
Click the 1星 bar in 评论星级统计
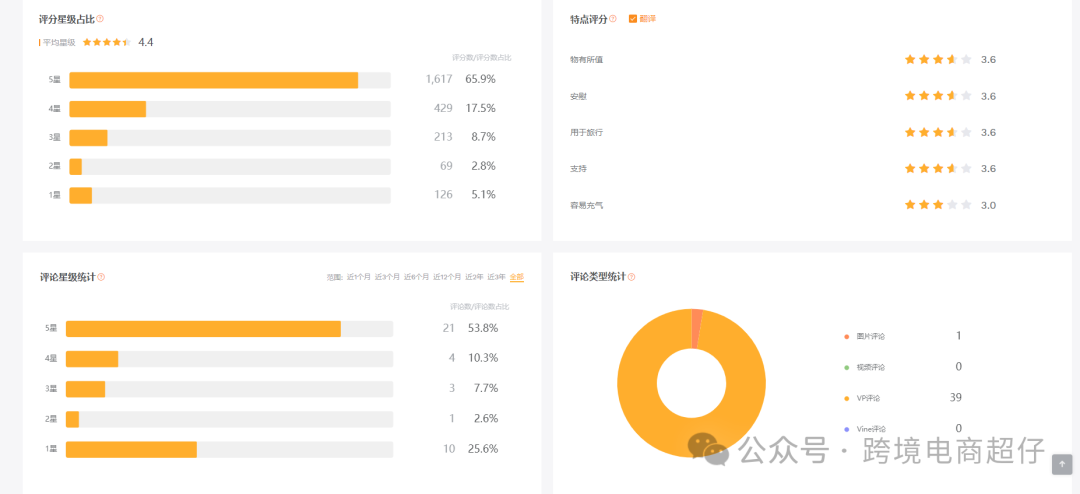[x=131, y=450]
